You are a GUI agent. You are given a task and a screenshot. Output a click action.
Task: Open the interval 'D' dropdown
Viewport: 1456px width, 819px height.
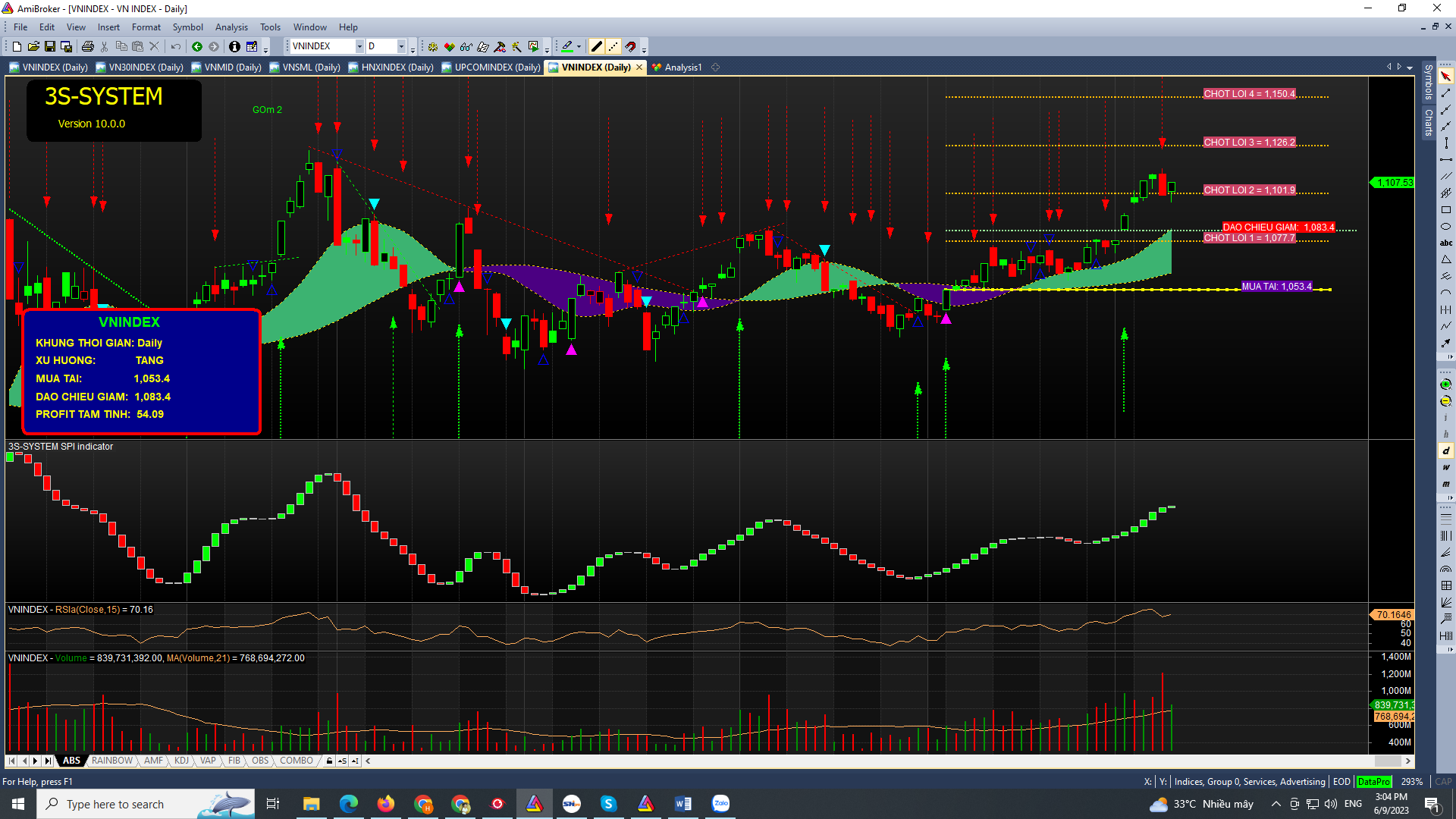[401, 47]
